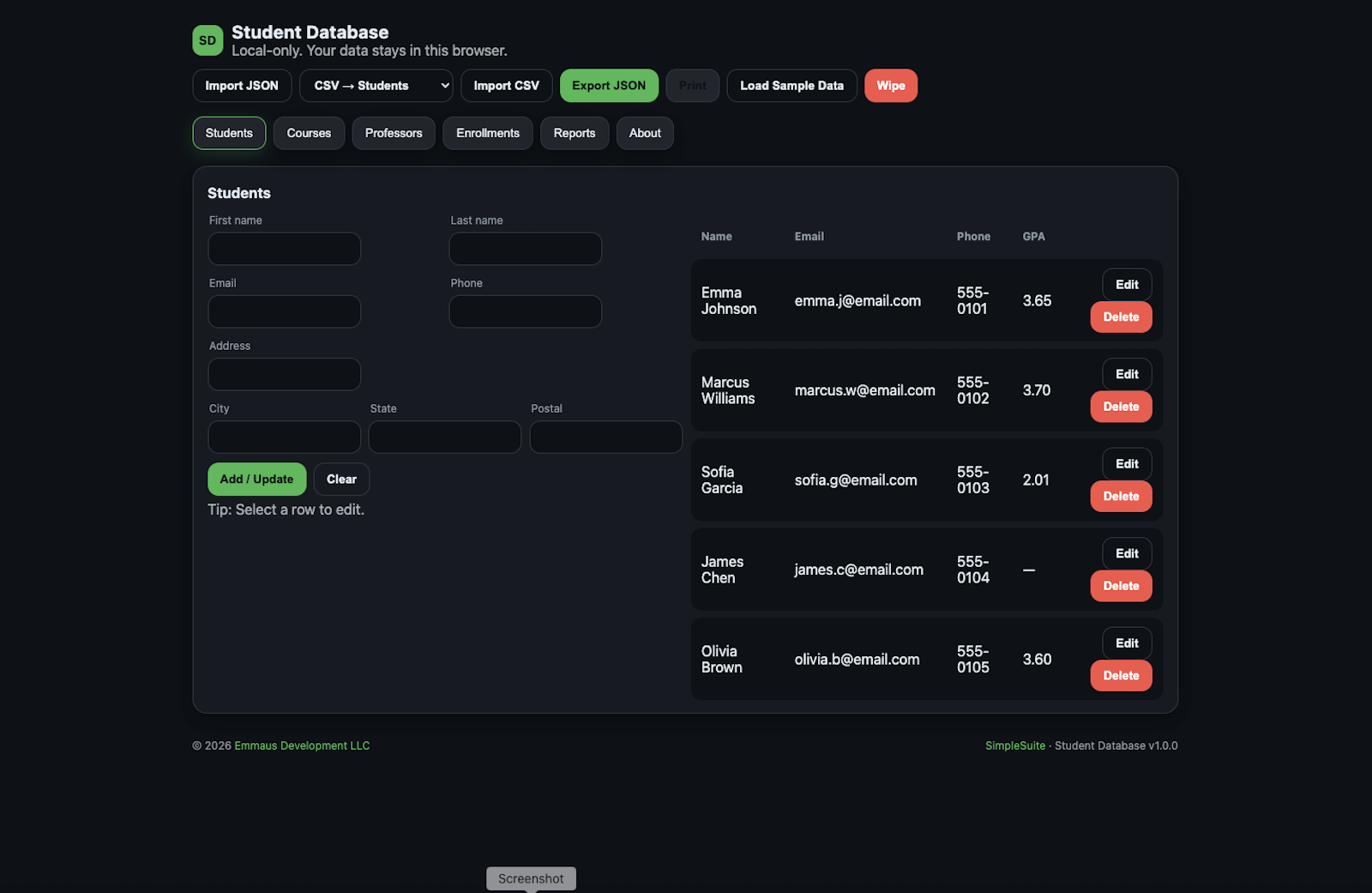This screenshot has width=1372, height=893.
Task: Switch to the Professors tab
Action: [394, 133]
